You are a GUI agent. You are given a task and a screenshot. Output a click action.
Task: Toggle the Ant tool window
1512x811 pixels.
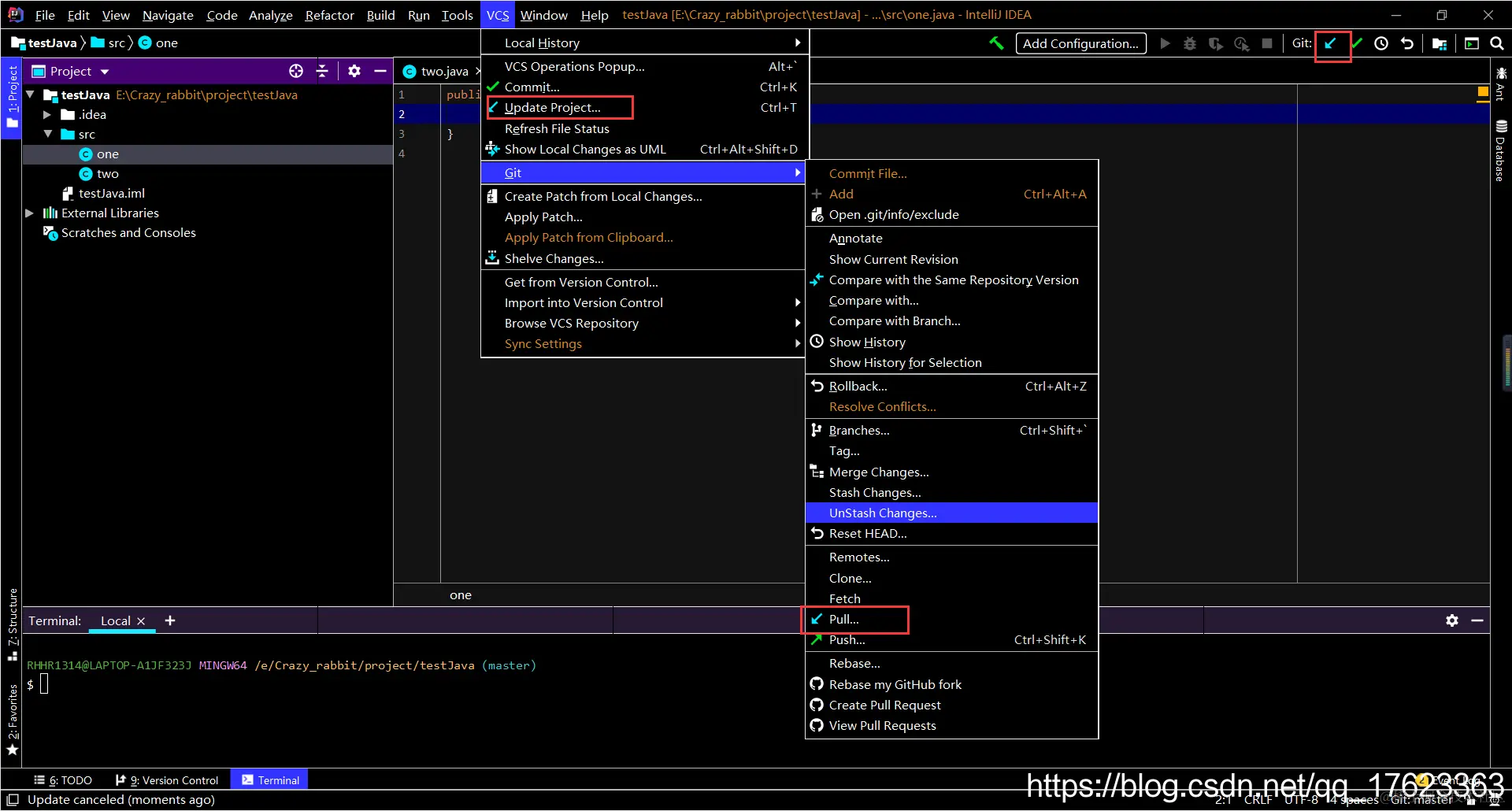coord(1500,84)
